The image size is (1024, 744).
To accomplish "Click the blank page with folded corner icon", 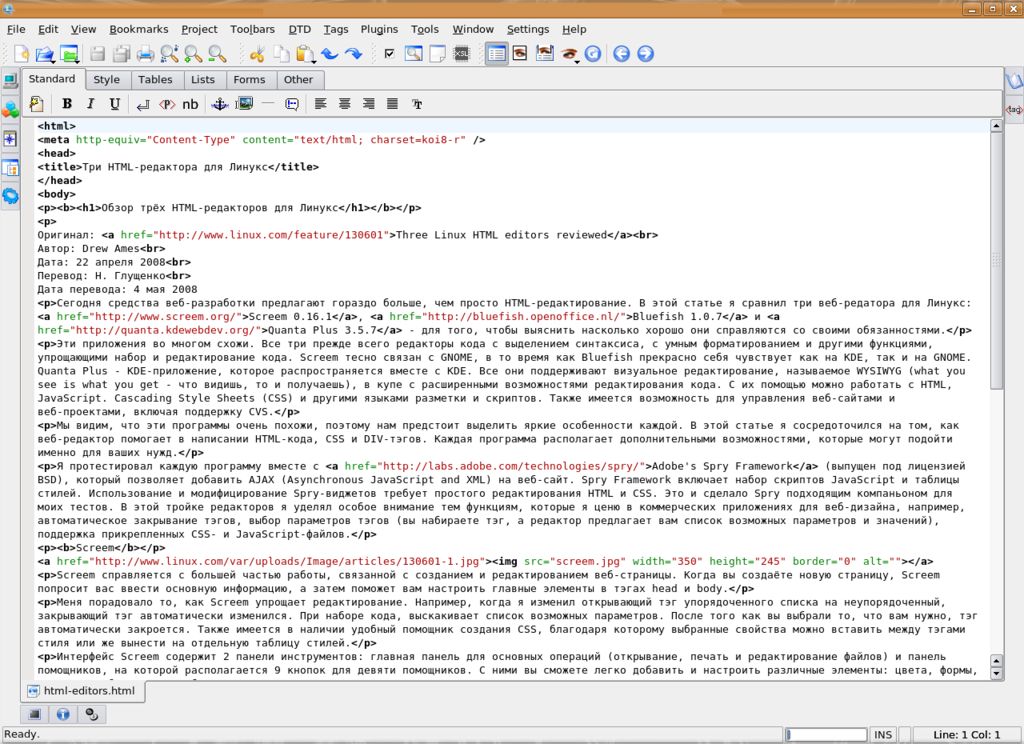I will coord(437,54).
